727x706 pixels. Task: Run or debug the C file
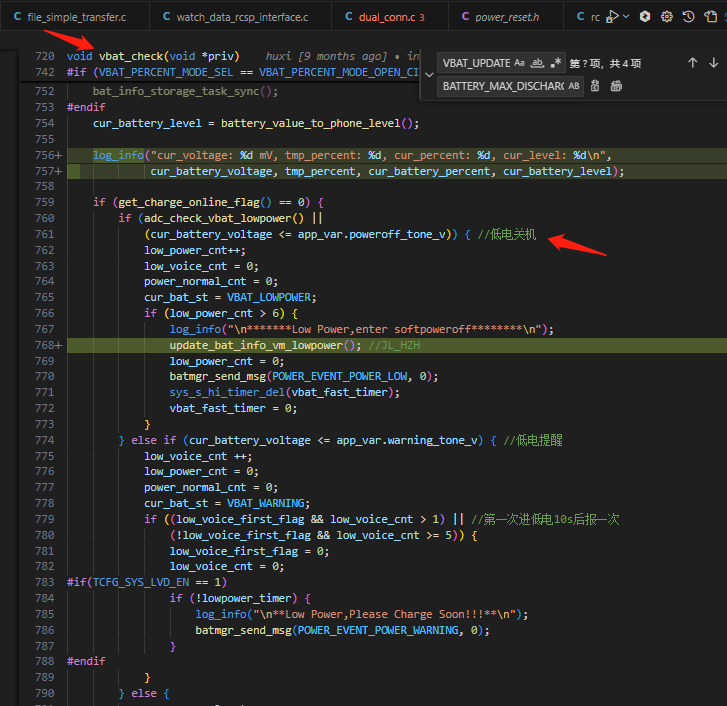tap(612, 17)
